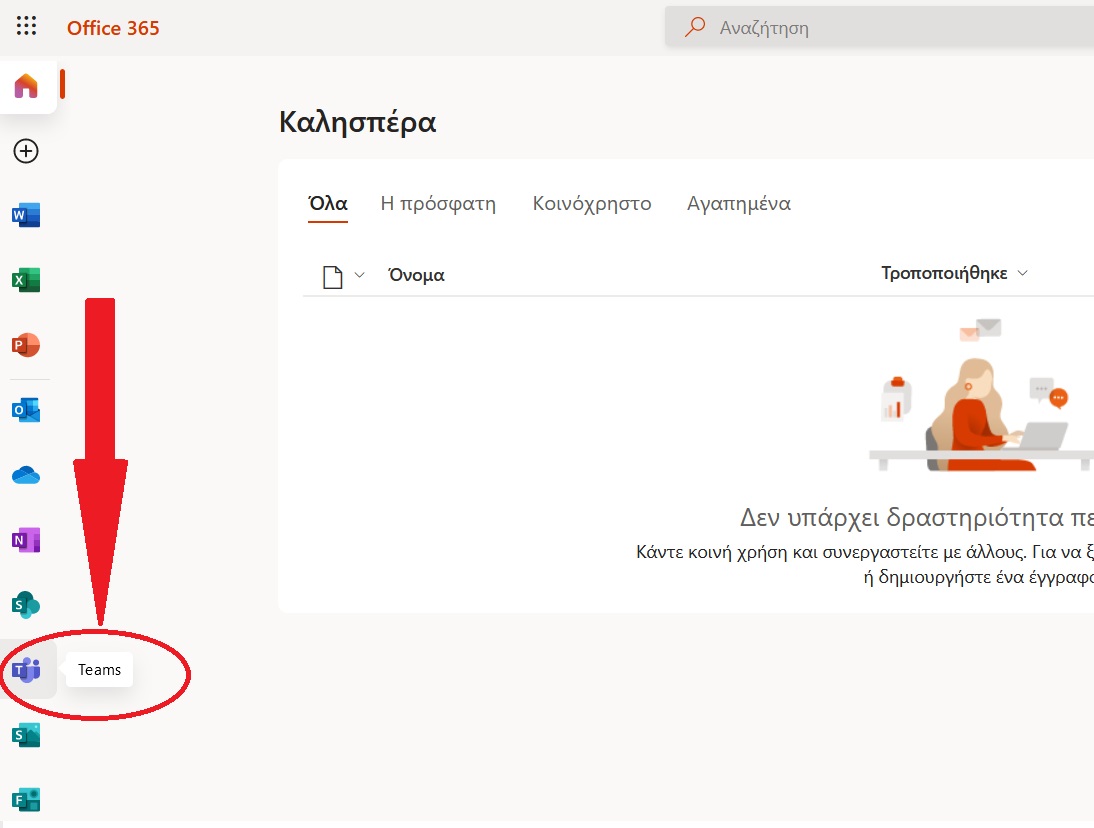The height and width of the screenshot is (828, 1094).
Task: Open Outlook mail from the sidebar
Action: coord(26,410)
